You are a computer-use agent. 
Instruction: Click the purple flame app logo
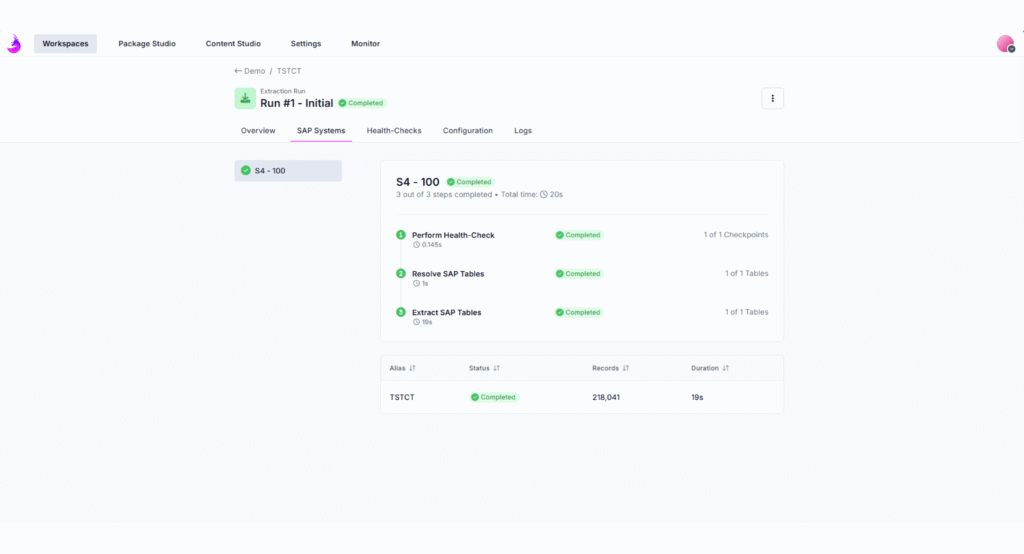[14, 44]
